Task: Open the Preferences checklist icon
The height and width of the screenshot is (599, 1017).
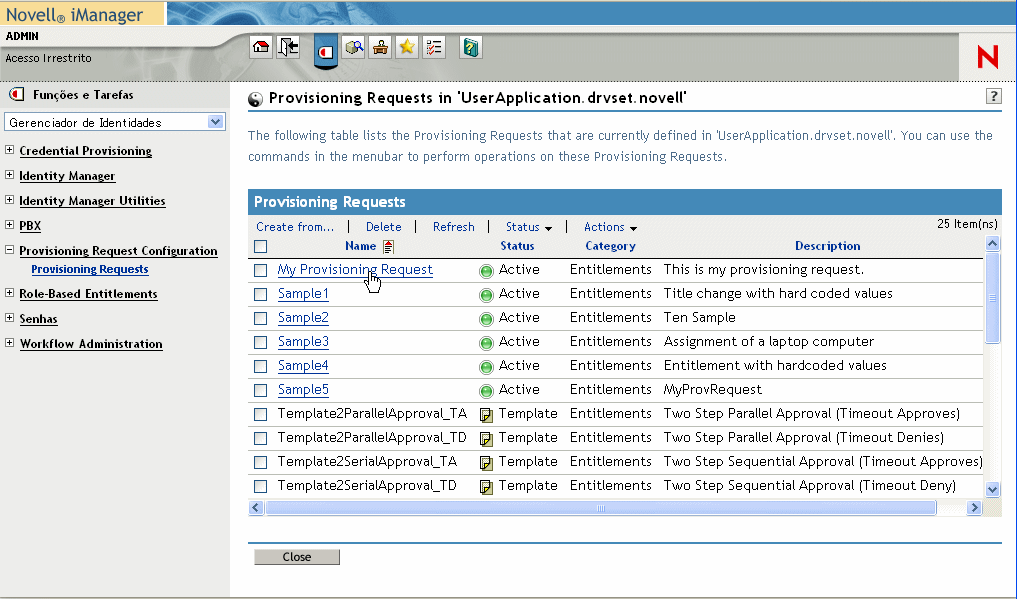Action: pos(433,47)
